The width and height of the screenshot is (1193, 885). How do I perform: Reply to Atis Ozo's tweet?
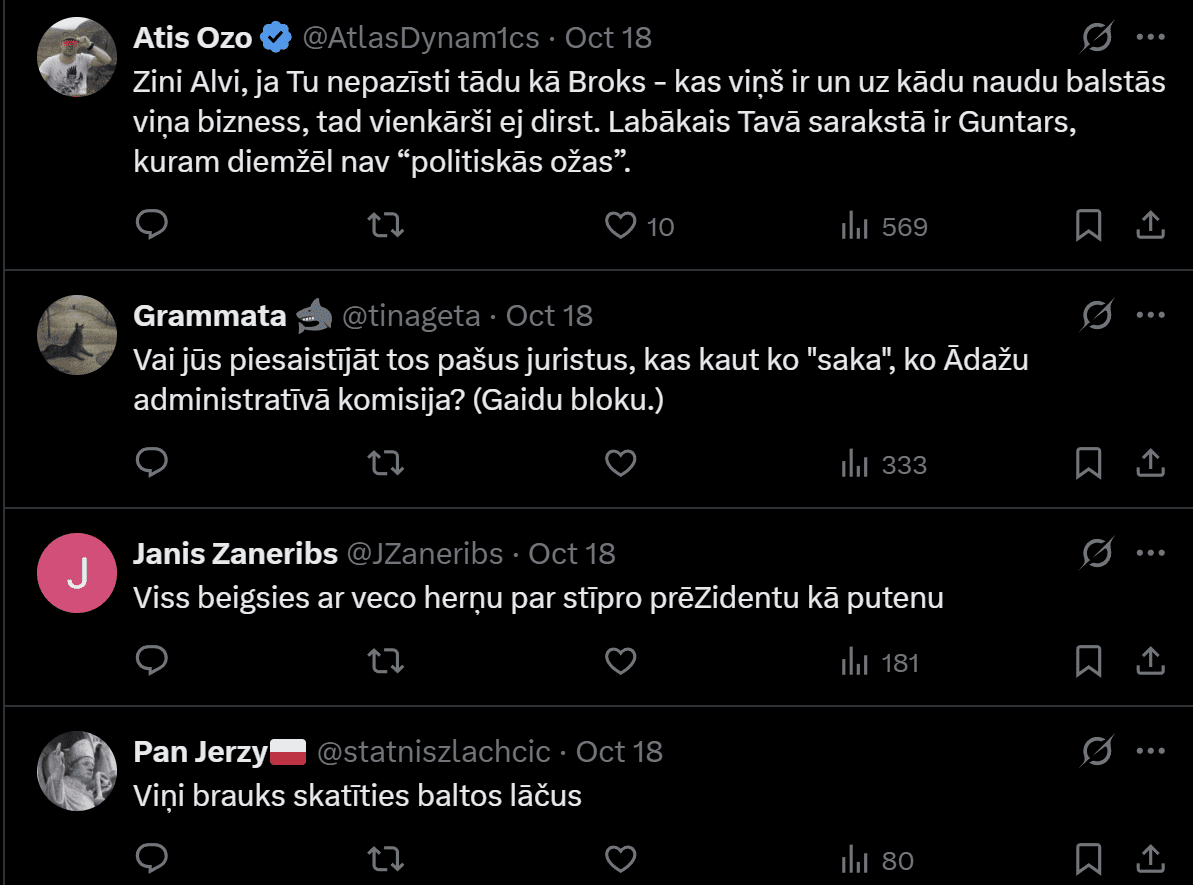click(151, 225)
